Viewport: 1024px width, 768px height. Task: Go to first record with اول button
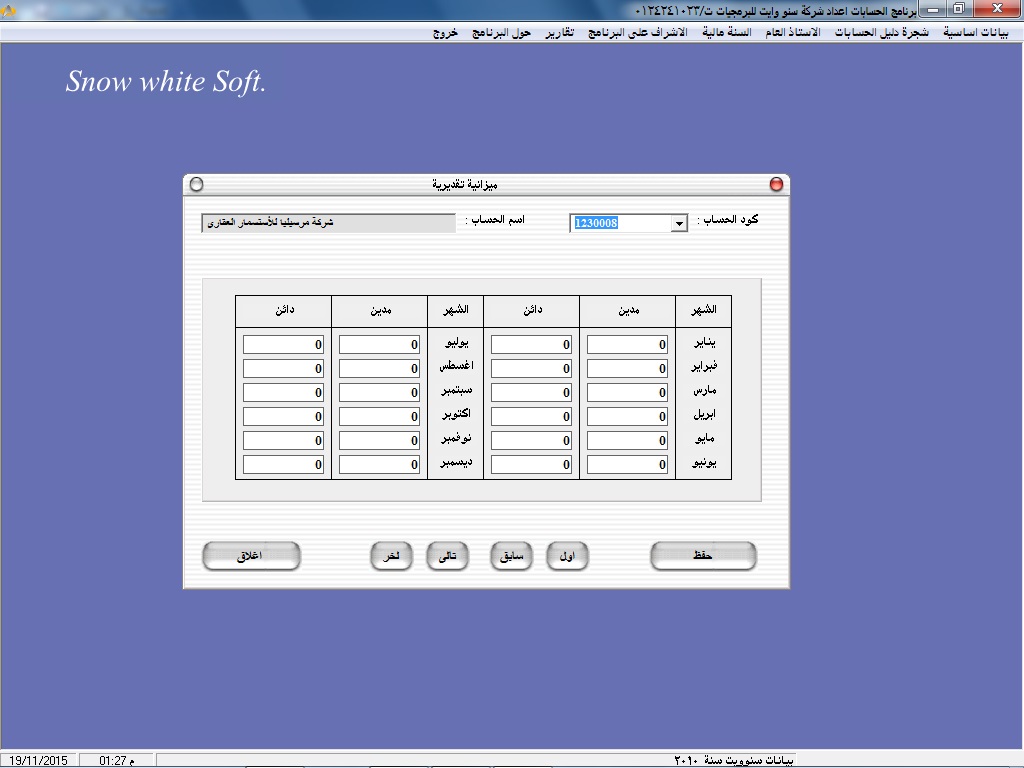point(567,556)
